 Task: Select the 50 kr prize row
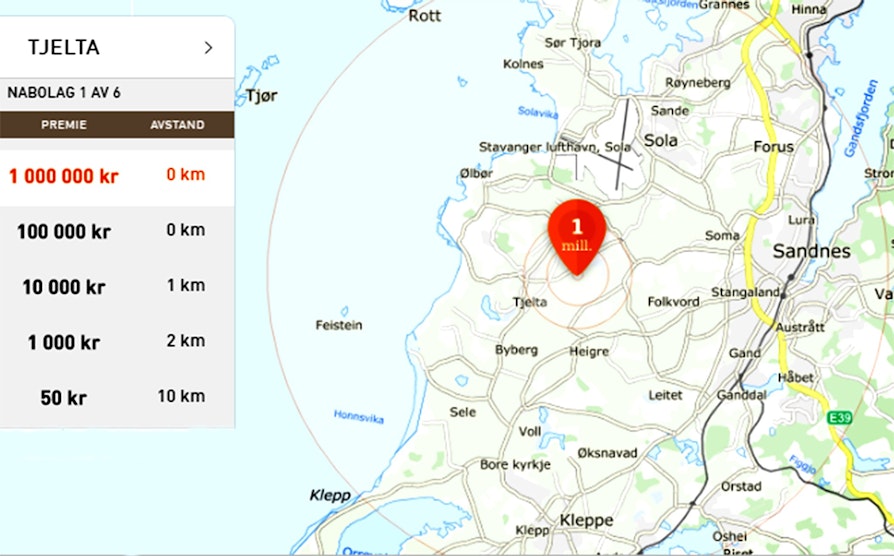click(x=117, y=397)
